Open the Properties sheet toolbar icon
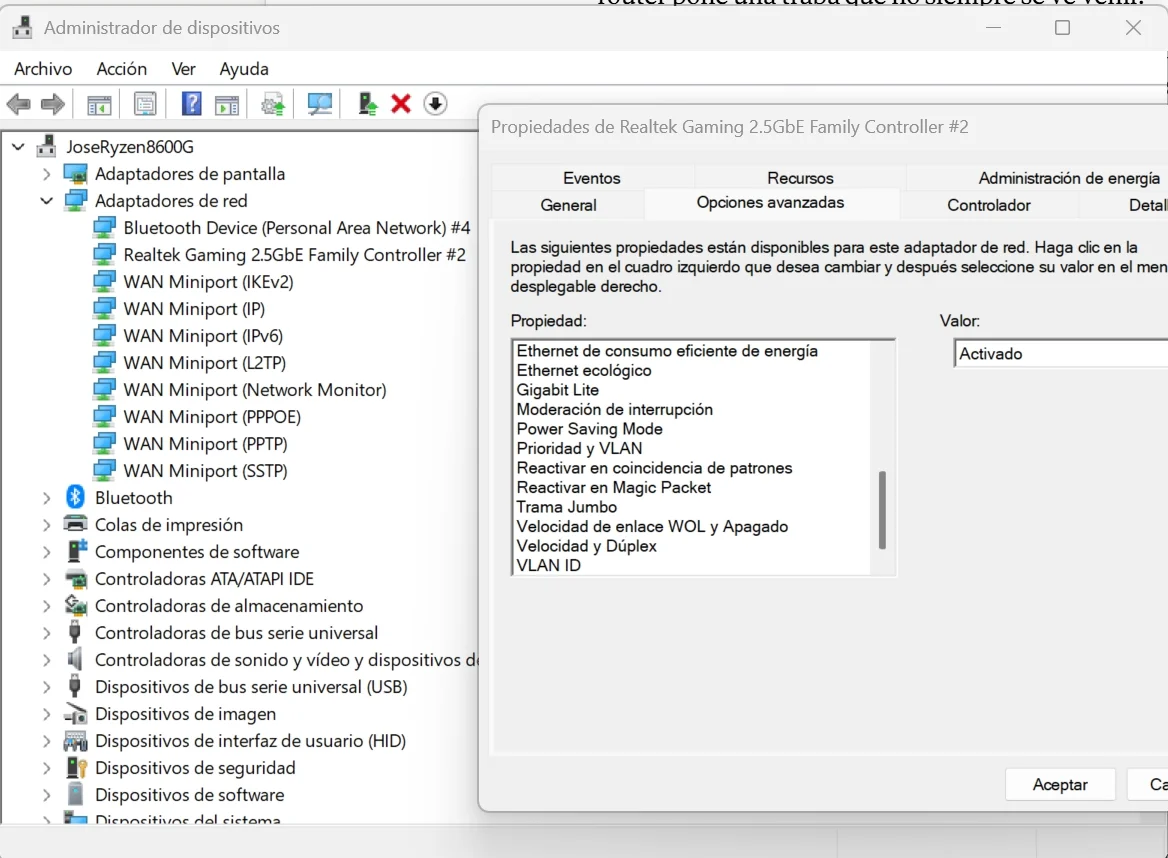The image size is (1168, 858). [x=145, y=104]
